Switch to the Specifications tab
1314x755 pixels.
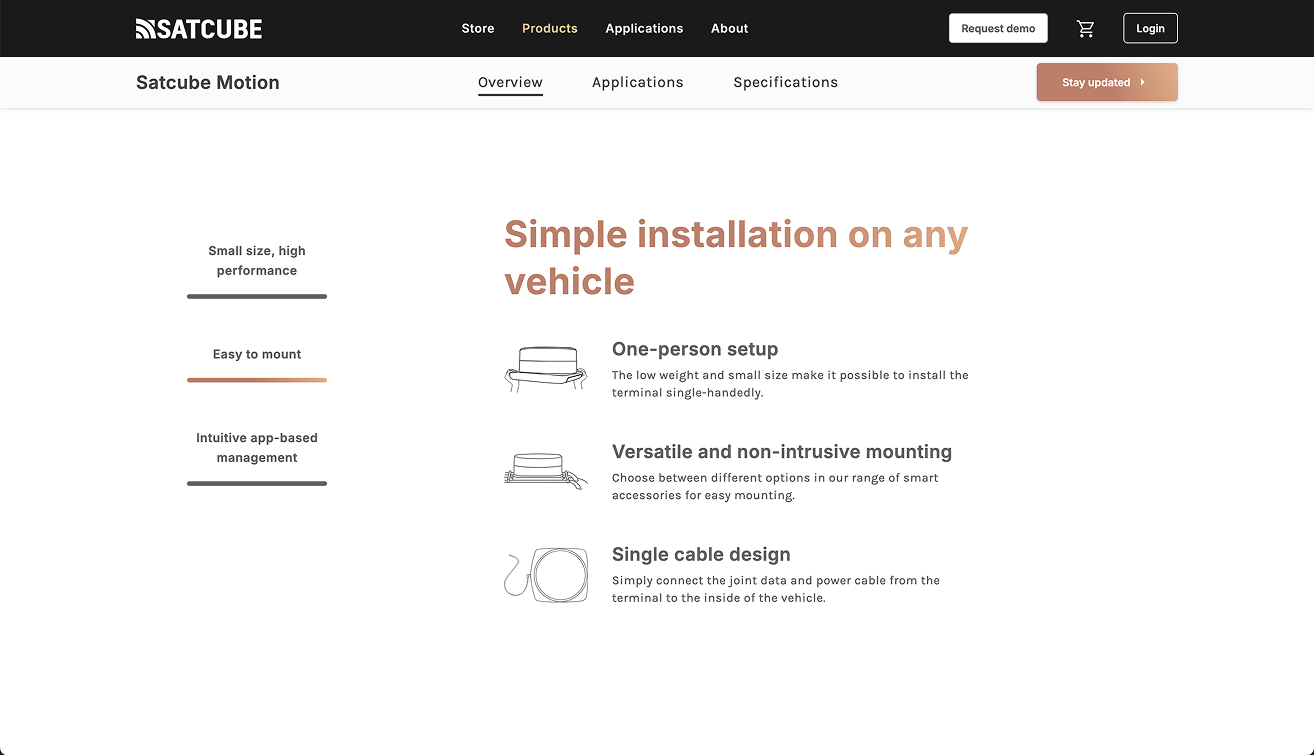(x=786, y=83)
